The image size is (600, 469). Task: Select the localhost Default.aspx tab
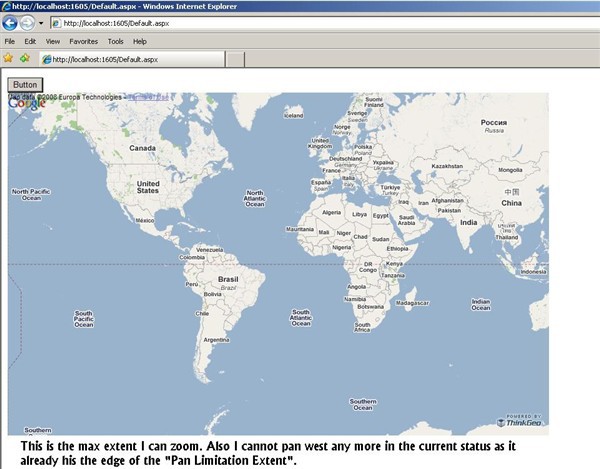pyautogui.click(x=132, y=59)
